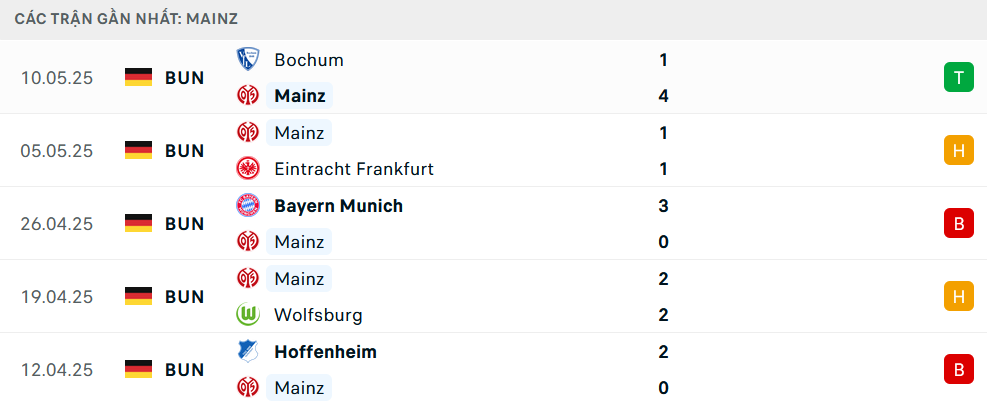987x405 pixels.
Task: Click the German flag next to 05.05.25
Action: point(138,151)
